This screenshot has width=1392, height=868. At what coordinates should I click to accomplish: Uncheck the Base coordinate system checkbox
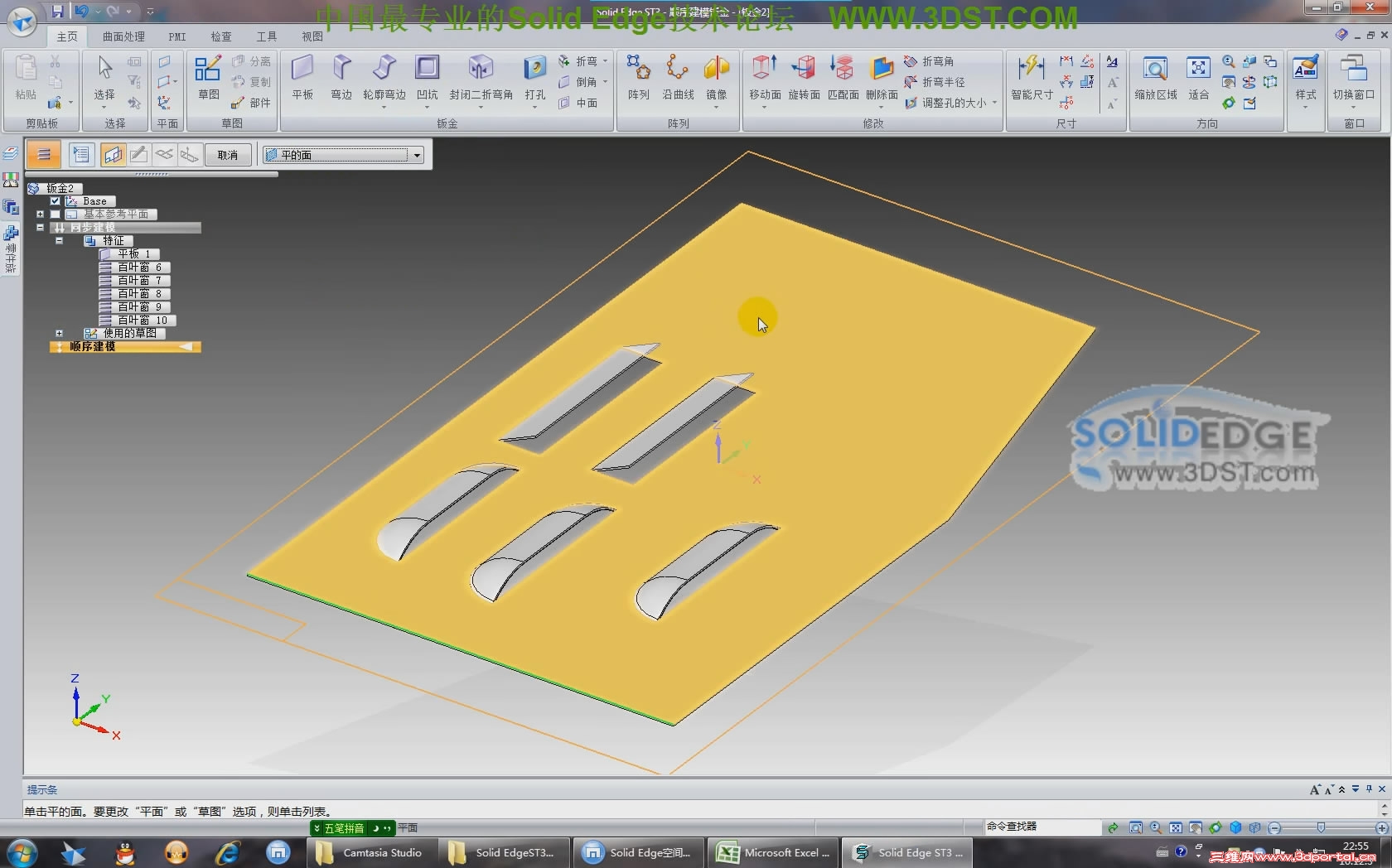(x=55, y=201)
